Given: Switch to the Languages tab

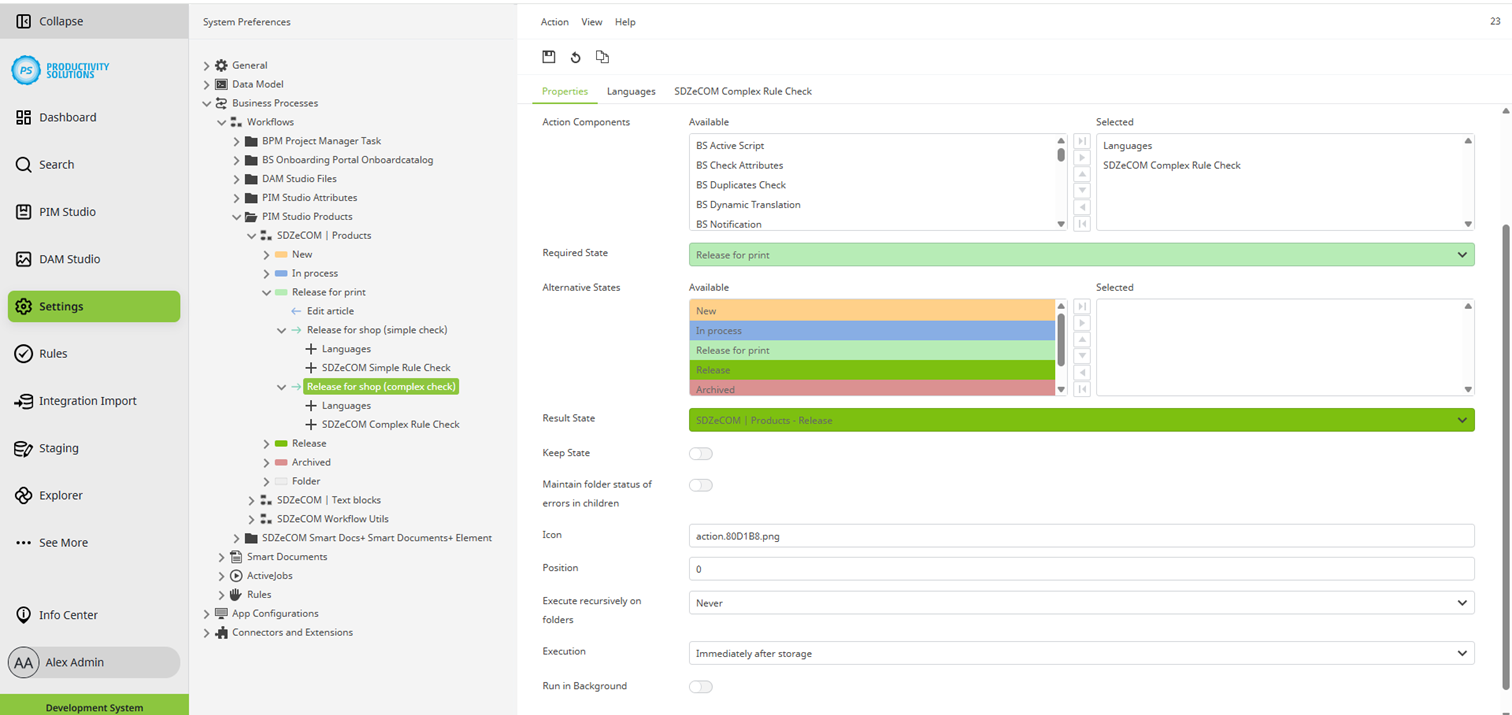Looking at the screenshot, I should pos(631,91).
